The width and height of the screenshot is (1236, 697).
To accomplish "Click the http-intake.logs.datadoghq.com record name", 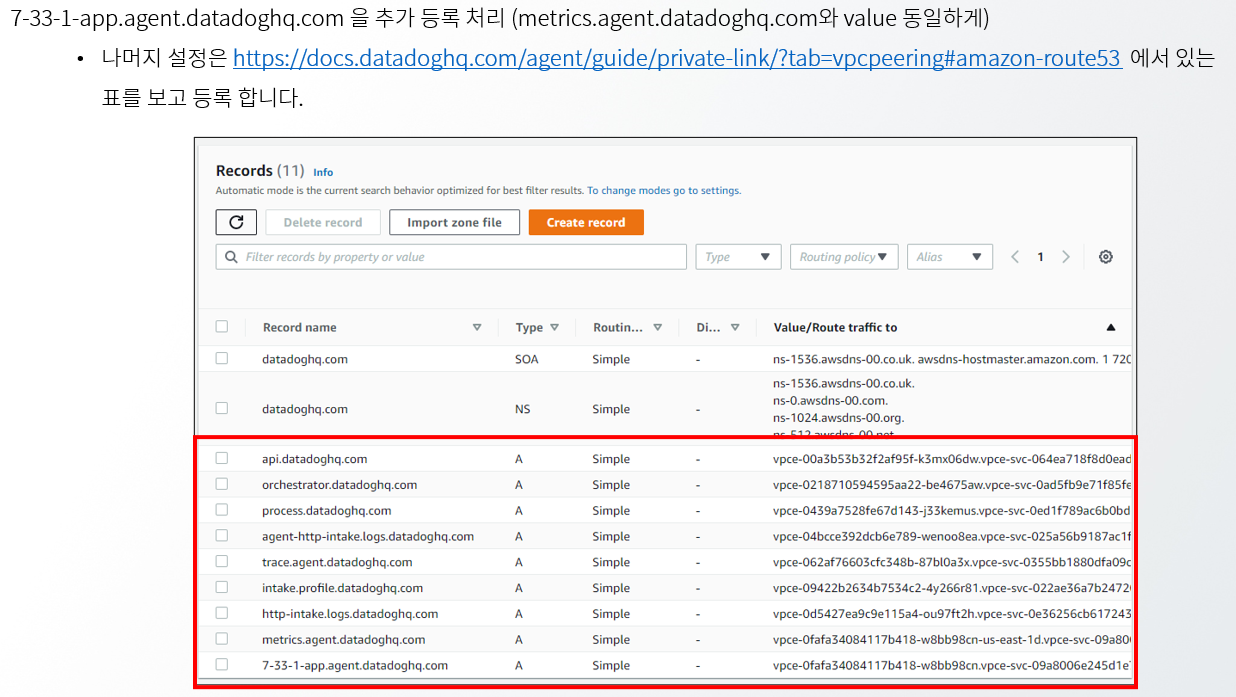I will (x=350, y=614).
